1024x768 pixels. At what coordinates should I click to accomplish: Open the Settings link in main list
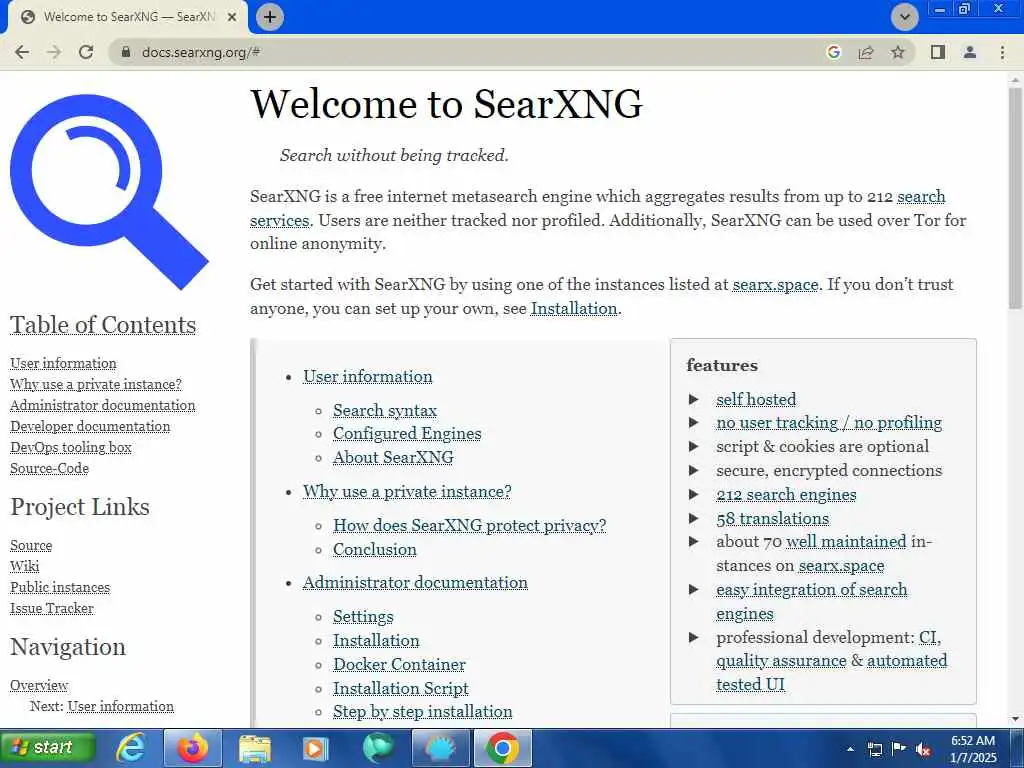pyautogui.click(x=363, y=616)
